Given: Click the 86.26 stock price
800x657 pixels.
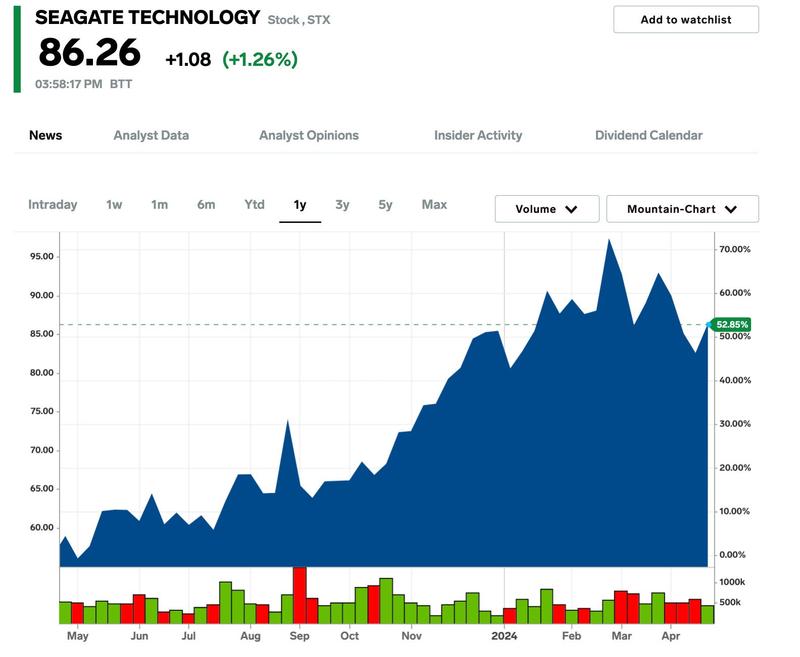Looking at the screenshot, I should pyautogui.click(x=89, y=53).
